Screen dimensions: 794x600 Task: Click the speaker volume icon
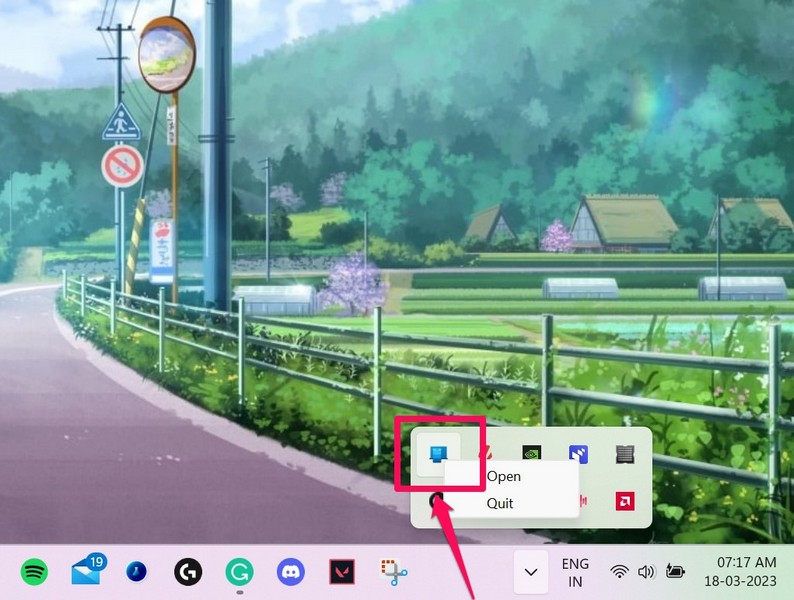[x=646, y=572]
